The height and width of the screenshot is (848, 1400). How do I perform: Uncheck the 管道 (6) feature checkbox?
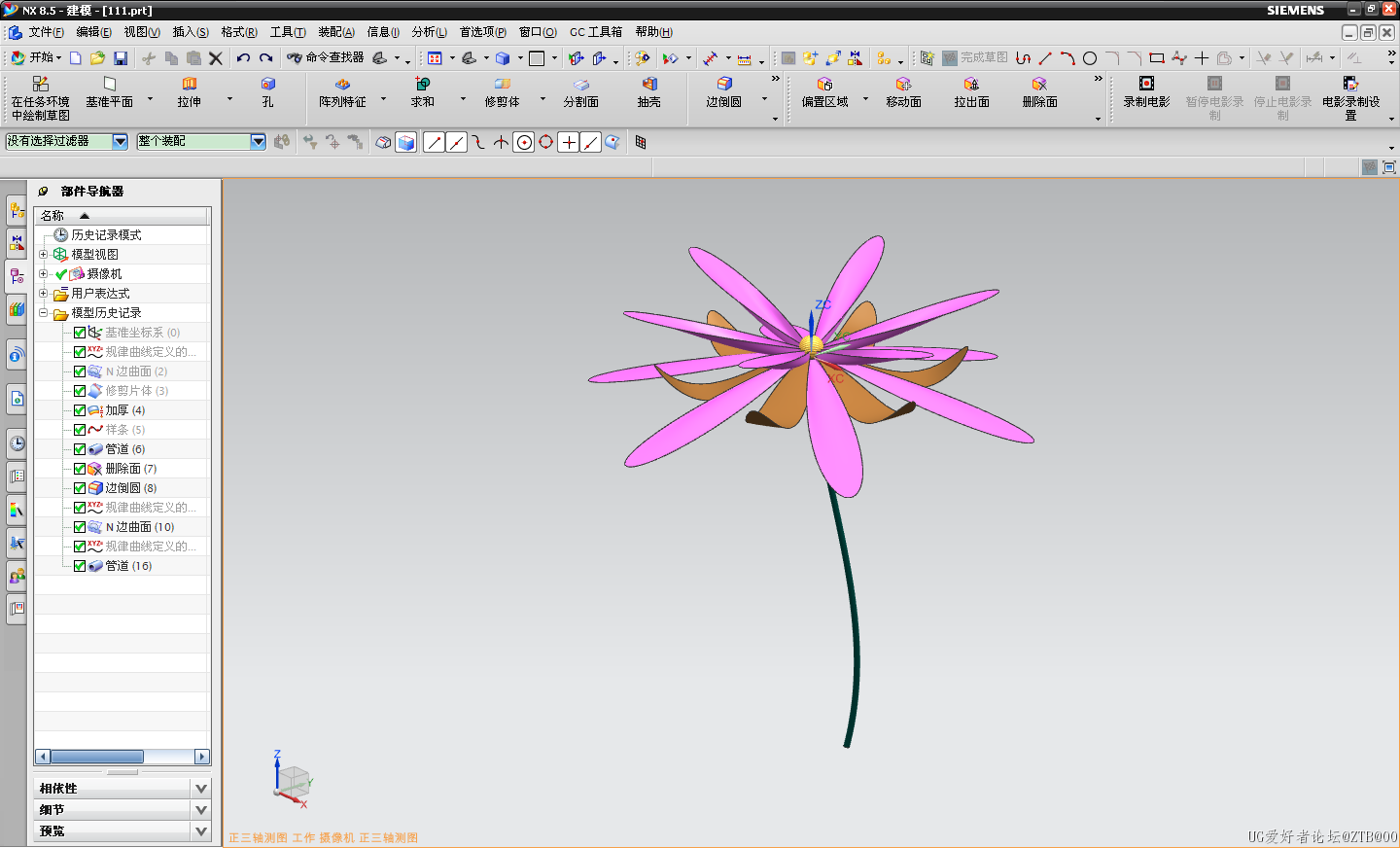tap(80, 449)
